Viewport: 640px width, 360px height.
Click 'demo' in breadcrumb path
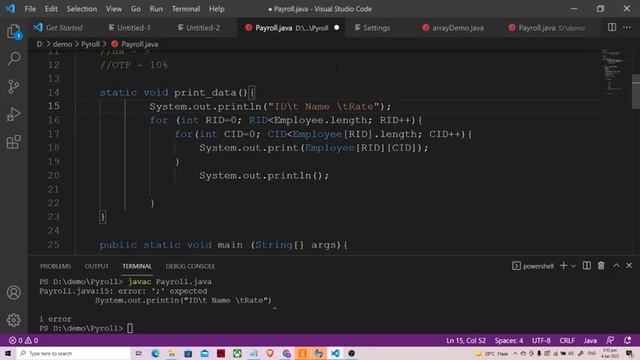[62, 44]
